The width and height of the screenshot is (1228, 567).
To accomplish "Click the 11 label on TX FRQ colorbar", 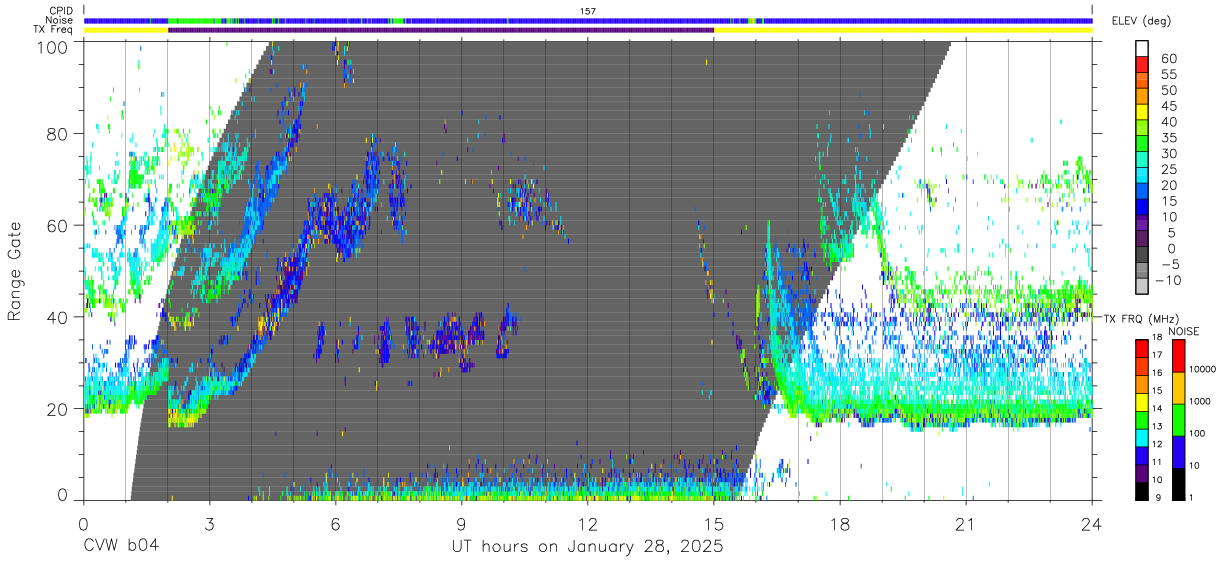I will pyautogui.click(x=1158, y=462).
